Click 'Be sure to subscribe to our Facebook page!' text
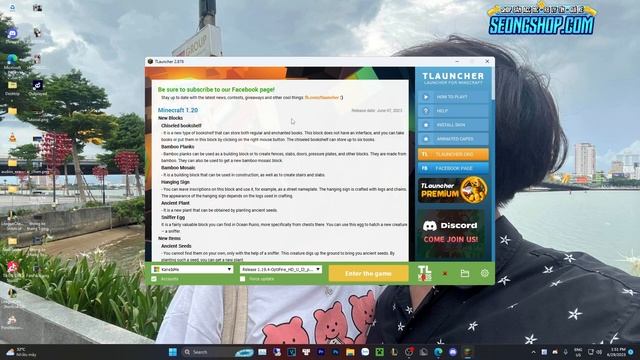Screen dimensions: 640x360 pyautogui.click(x=216, y=89)
